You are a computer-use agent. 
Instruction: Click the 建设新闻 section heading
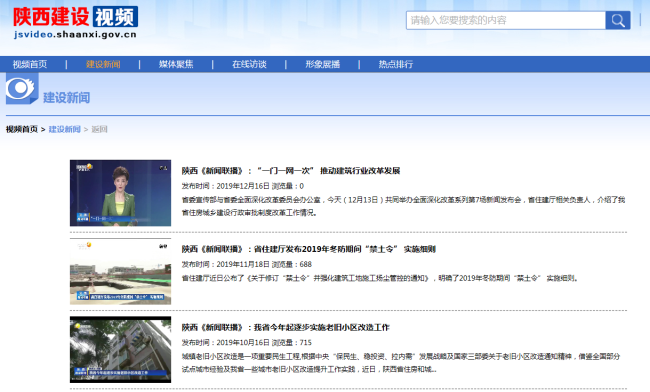tap(67, 98)
